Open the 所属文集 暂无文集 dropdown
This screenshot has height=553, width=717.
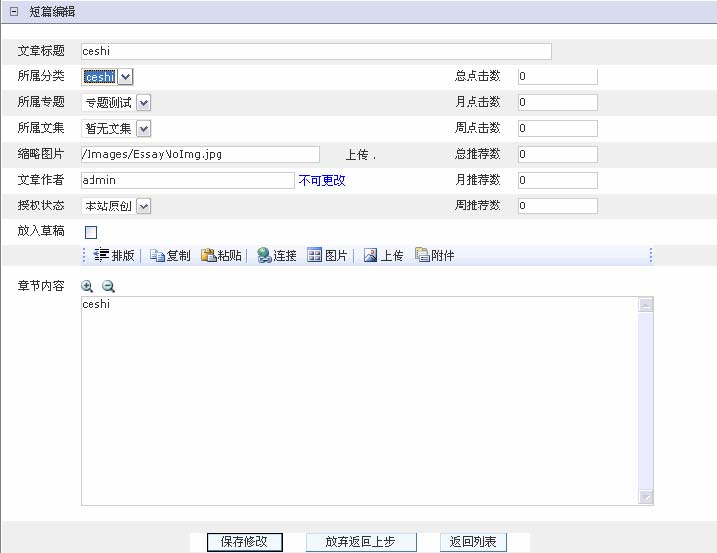click(x=116, y=129)
